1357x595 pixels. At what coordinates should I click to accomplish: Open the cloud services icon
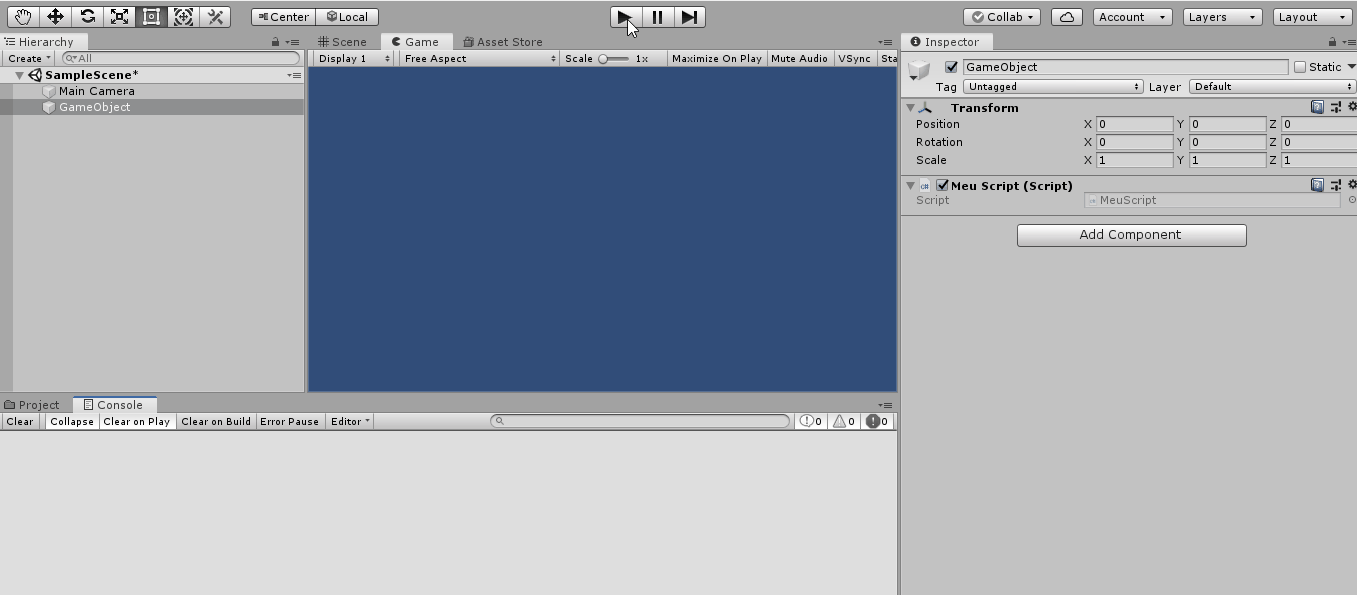[x=1067, y=17]
